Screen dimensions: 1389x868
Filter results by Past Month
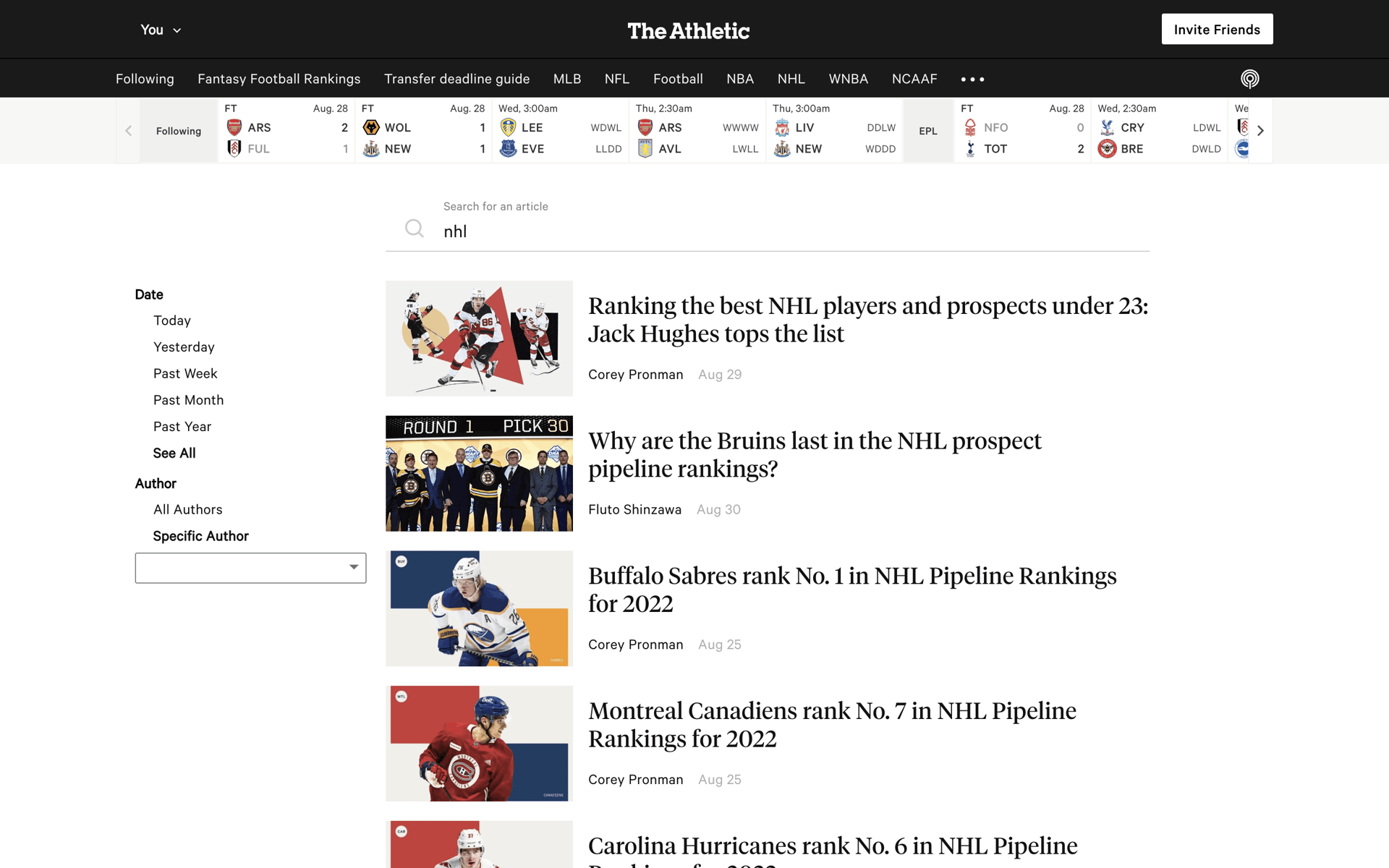click(x=188, y=400)
